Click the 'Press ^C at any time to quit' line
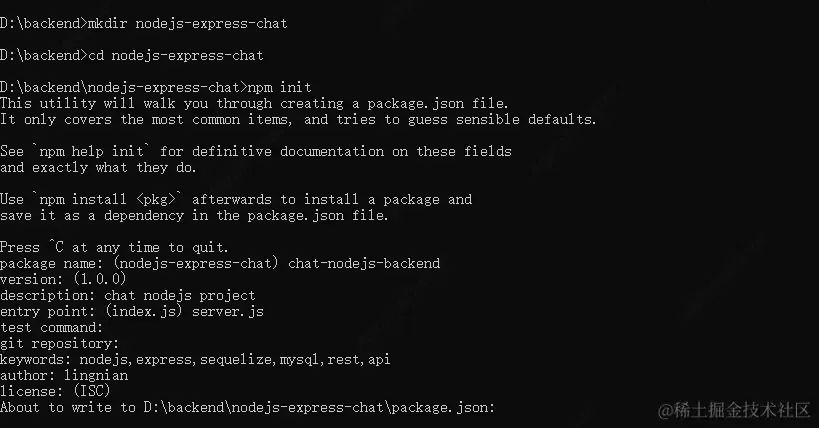Screen dimensions: 819x428 (x=114, y=248)
